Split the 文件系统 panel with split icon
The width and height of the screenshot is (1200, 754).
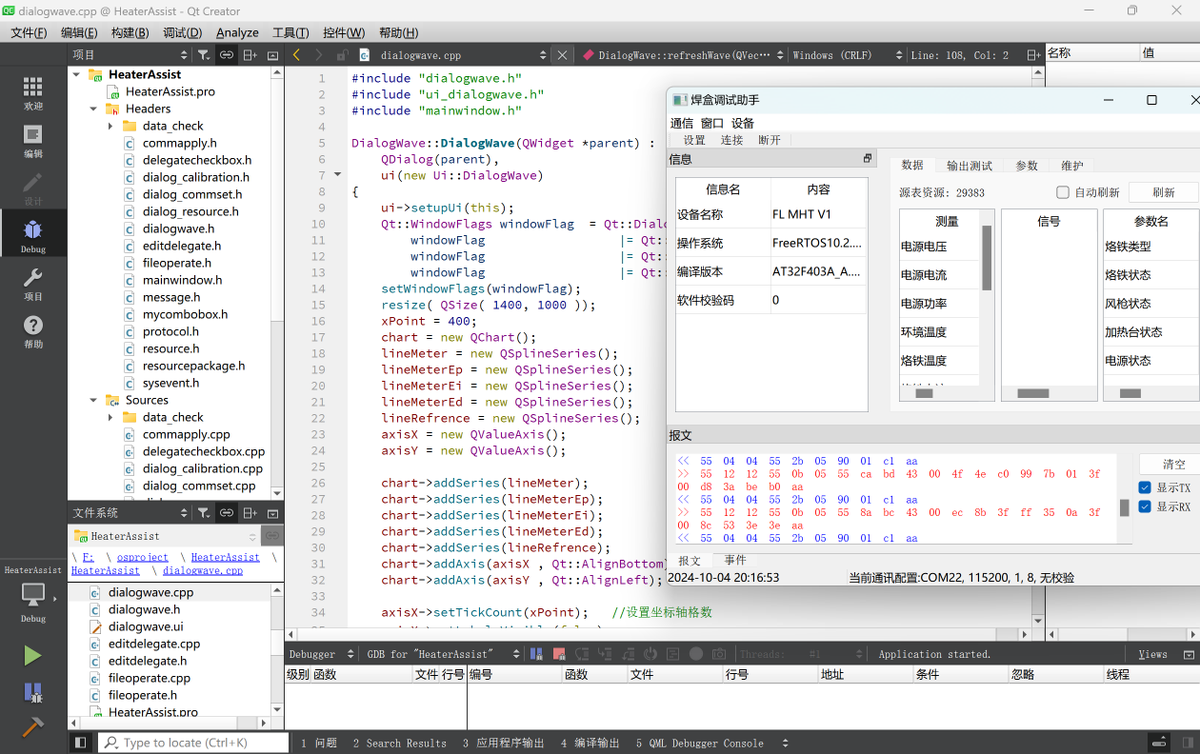(250, 513)
